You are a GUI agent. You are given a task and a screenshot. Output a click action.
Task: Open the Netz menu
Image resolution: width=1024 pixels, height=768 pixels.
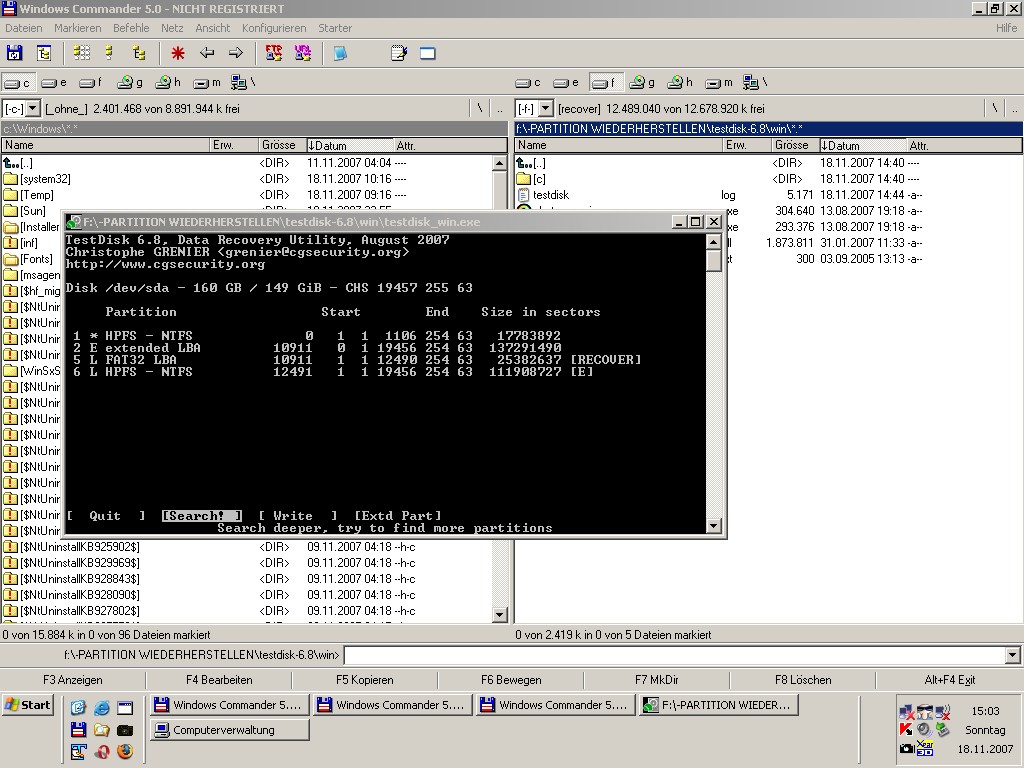[172, 28]
